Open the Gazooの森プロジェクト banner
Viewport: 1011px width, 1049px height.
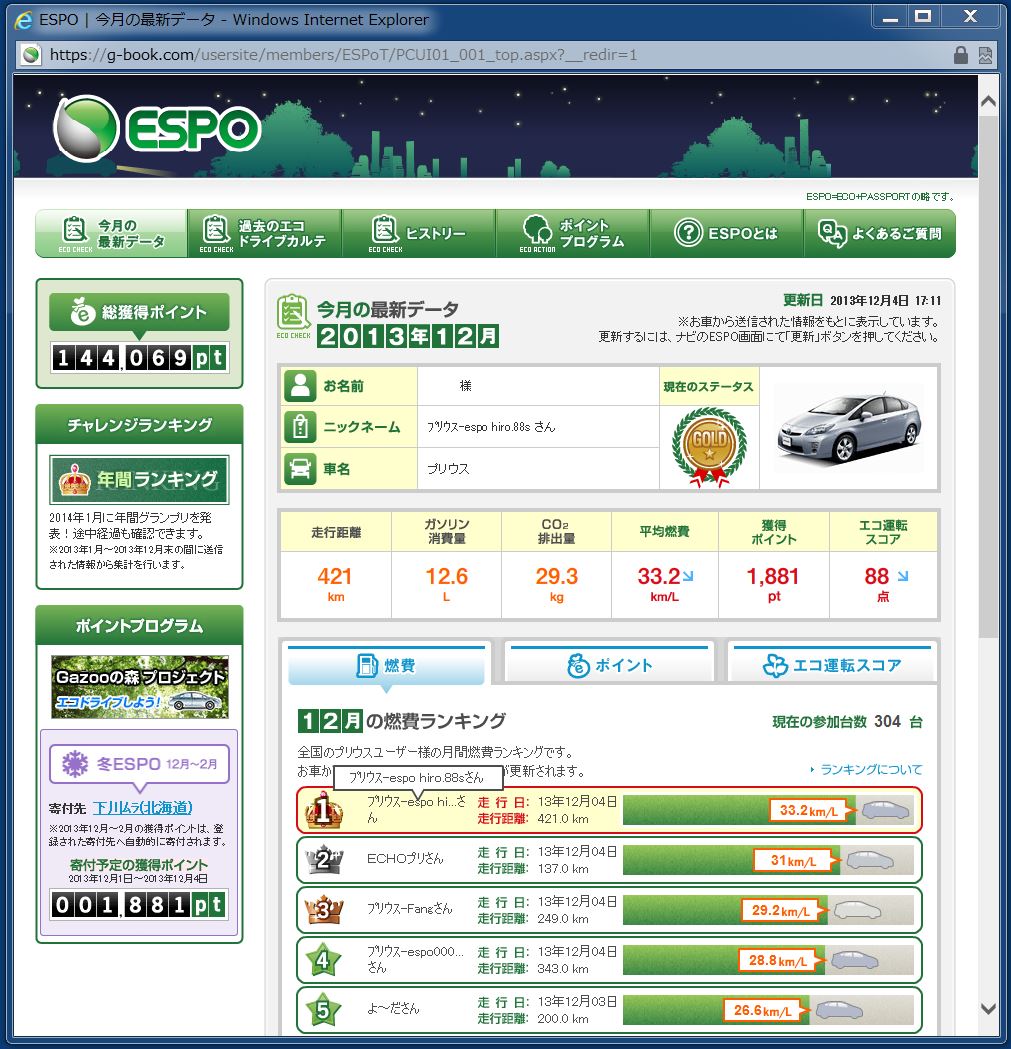click(140, 687)
